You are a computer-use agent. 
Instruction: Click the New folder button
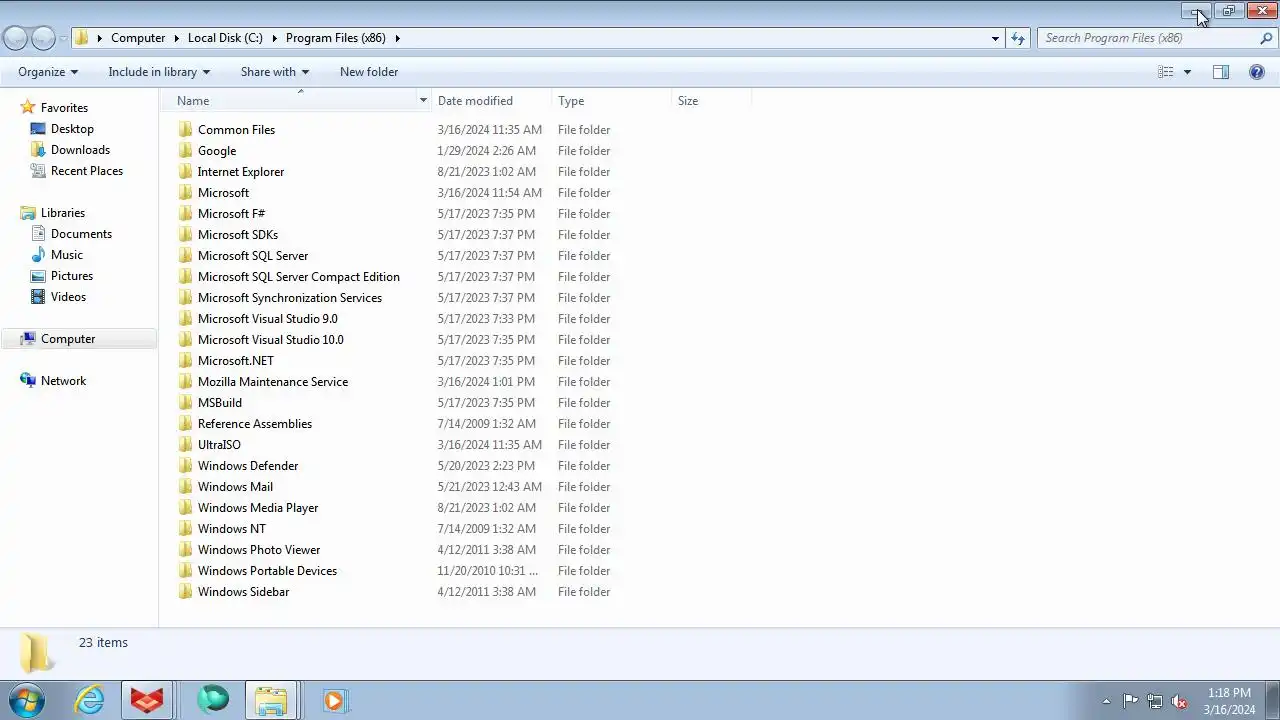click(369, 72)
